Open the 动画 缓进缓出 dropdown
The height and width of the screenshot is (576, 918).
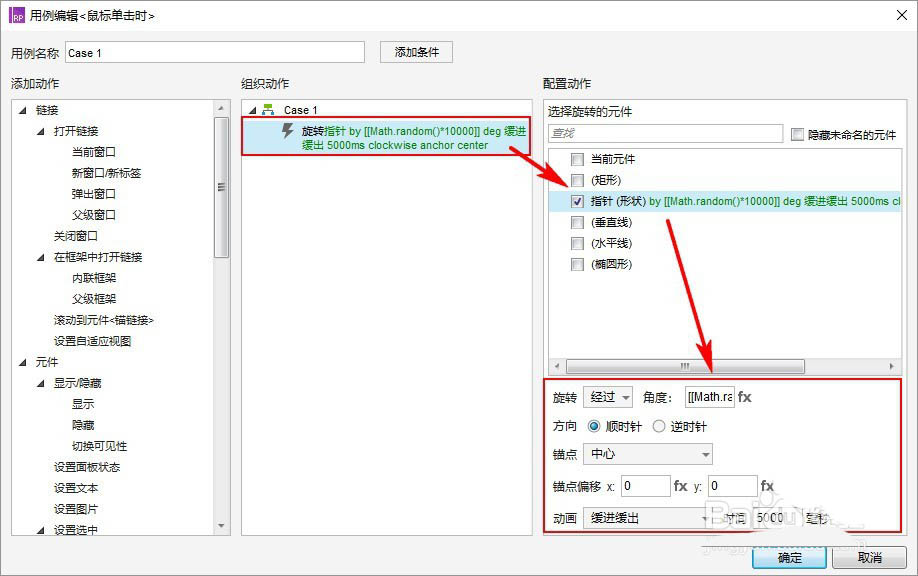[x=648, y=518]
